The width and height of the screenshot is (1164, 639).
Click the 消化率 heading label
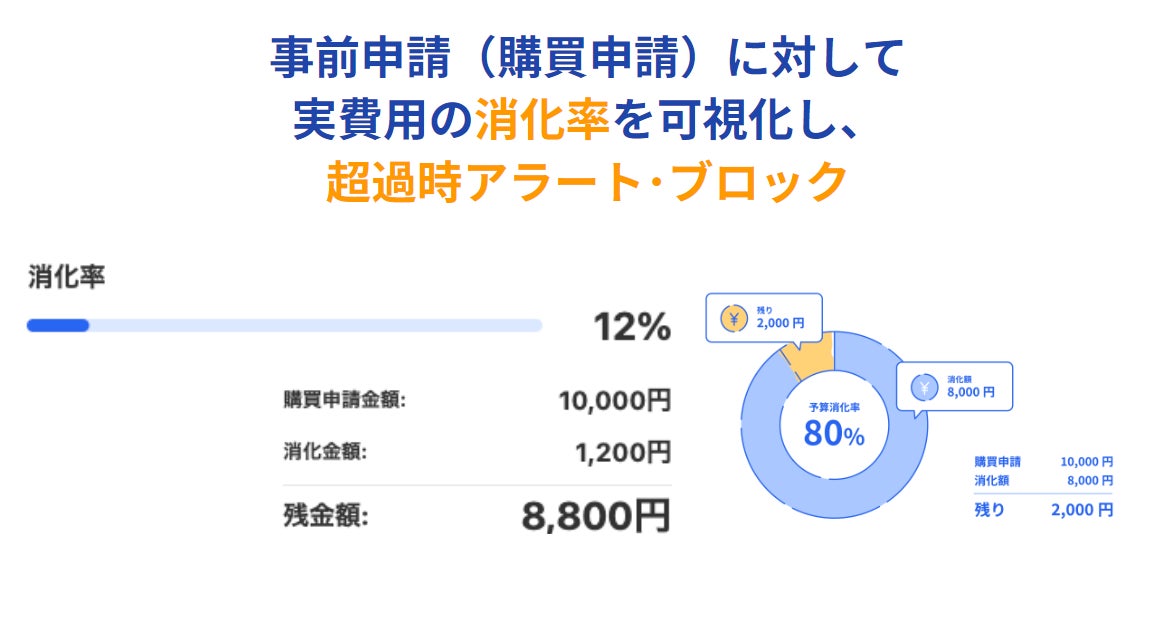66,277
